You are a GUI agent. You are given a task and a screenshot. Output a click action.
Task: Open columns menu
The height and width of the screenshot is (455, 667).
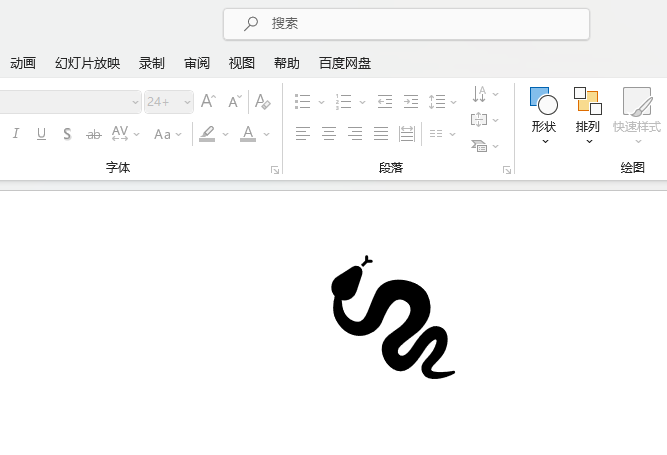[x=442, y=134]
